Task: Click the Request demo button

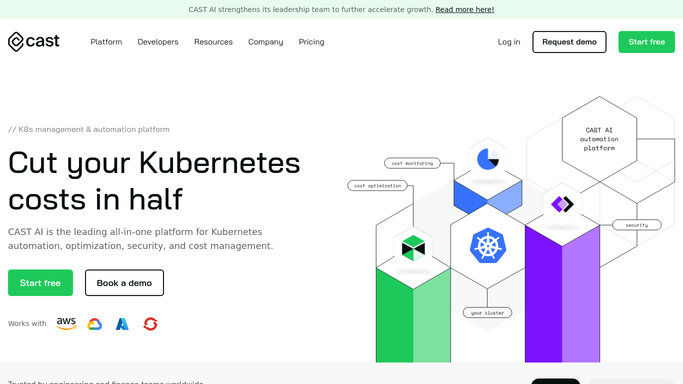Action: [569, 42]
